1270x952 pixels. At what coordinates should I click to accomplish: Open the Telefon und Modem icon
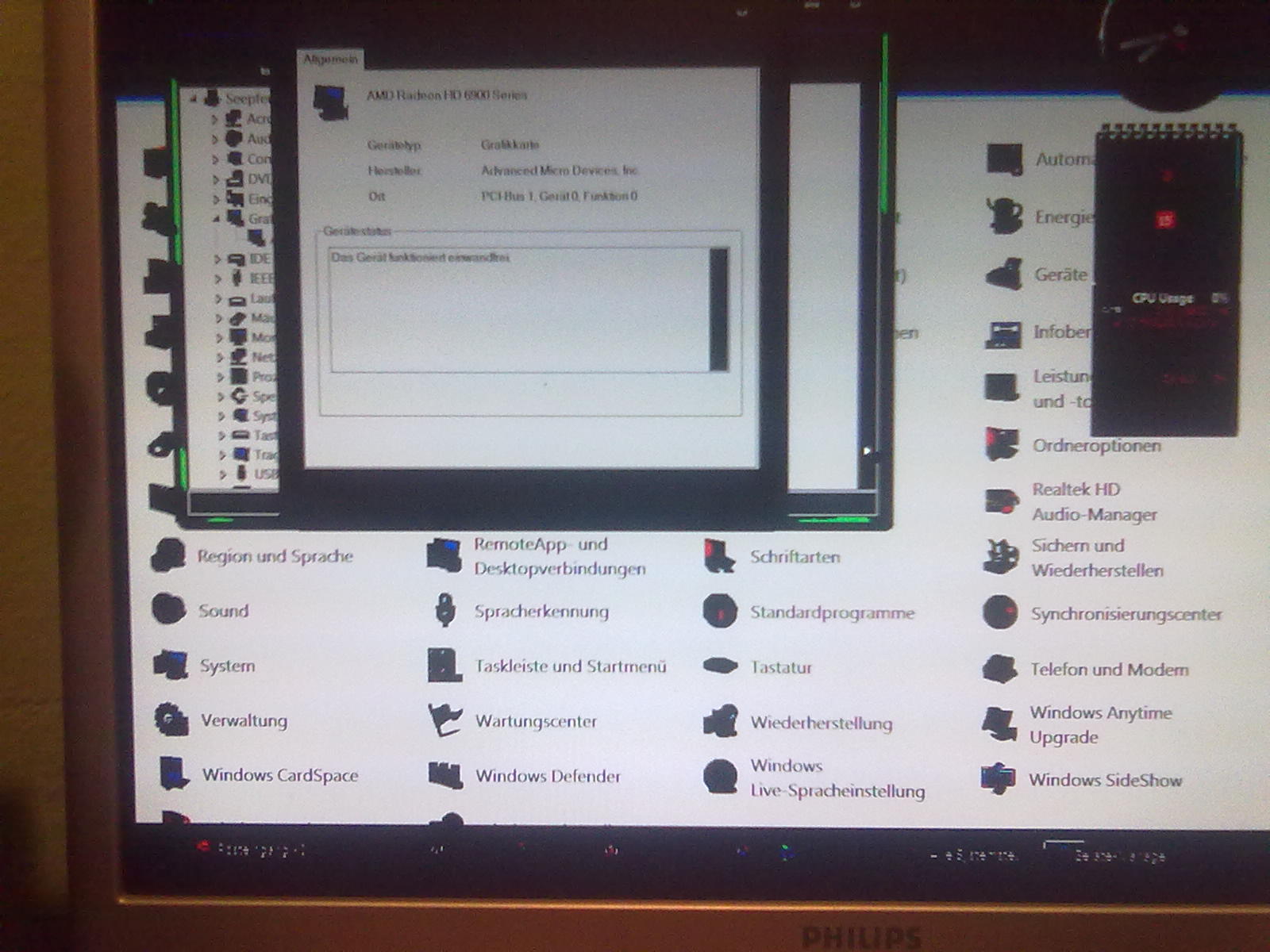point(1000,669)
